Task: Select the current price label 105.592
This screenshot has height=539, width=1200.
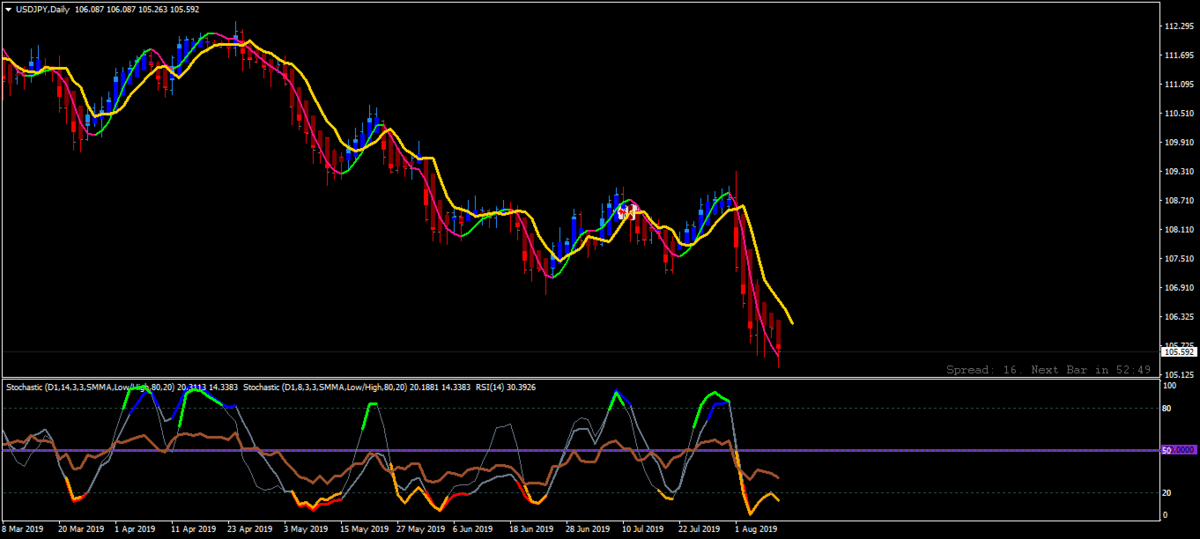Action: (x=1179, y=352)
